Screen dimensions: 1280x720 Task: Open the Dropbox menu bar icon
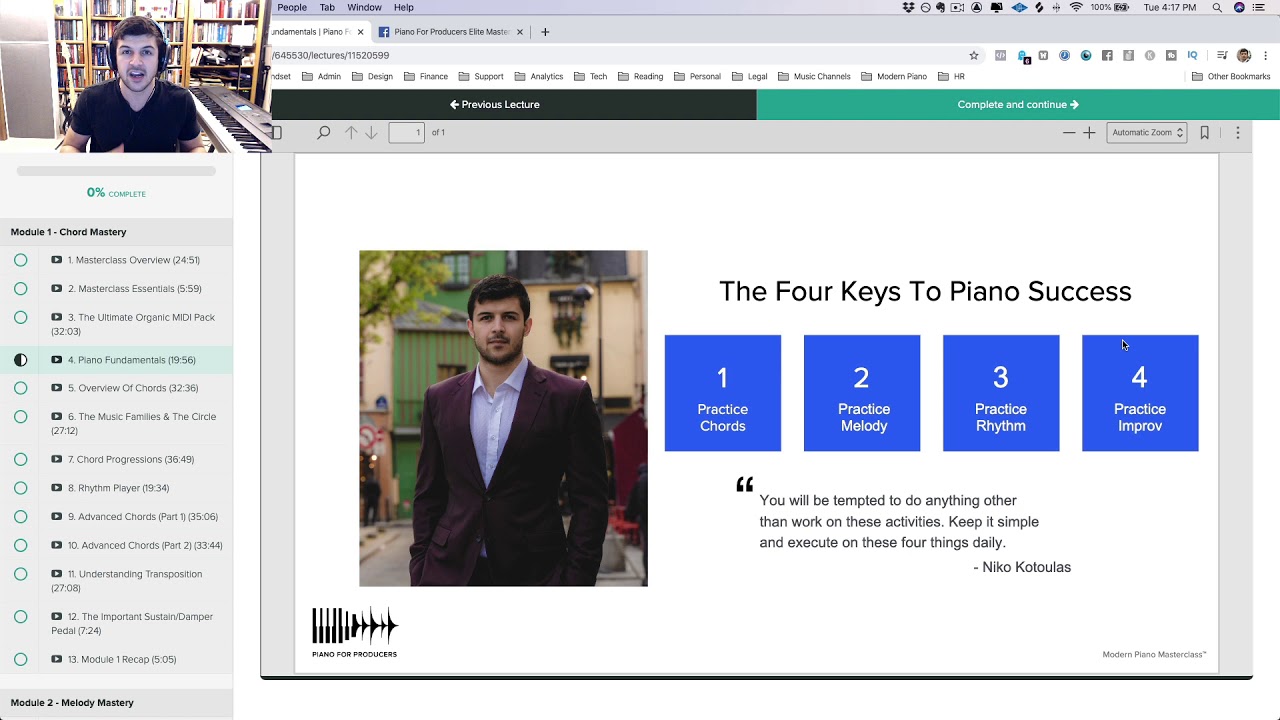[908, 7]
